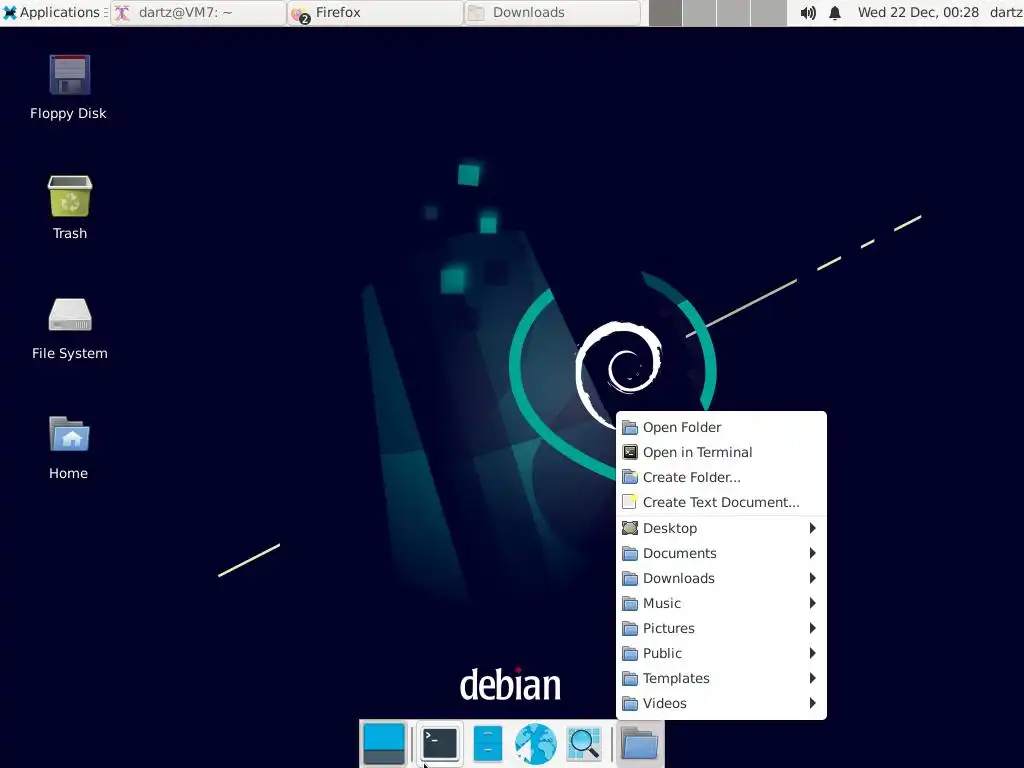
Task: Select the fourth workspace in switcher
Action: pyautogui.click(x=768, y=13)
